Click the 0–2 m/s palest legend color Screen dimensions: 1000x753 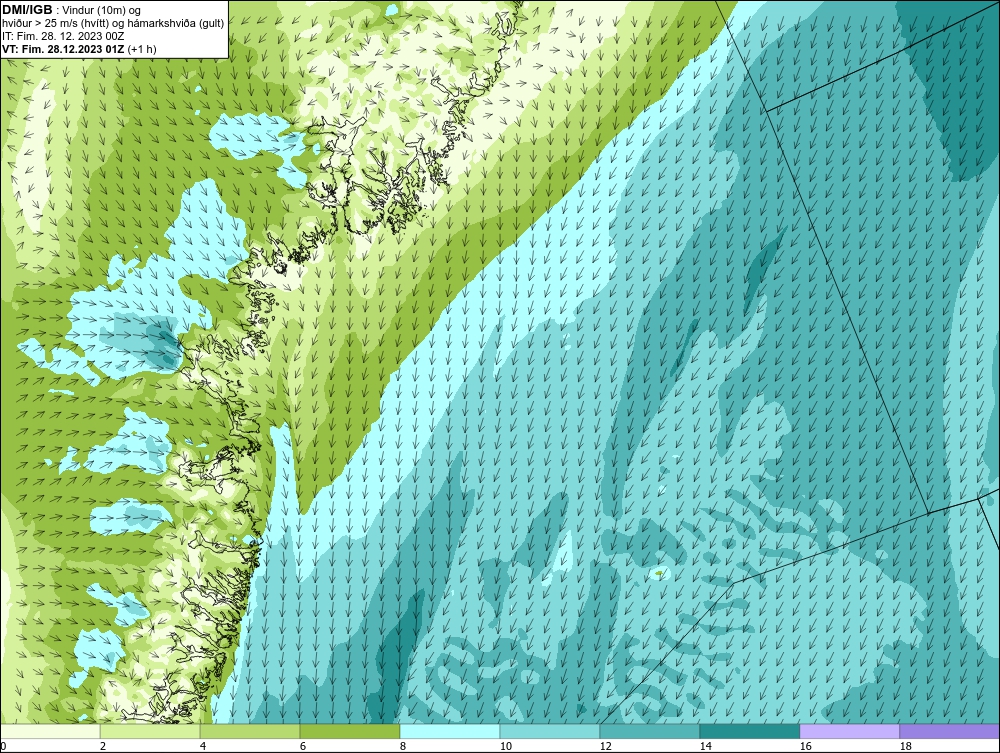click(50, 731)
